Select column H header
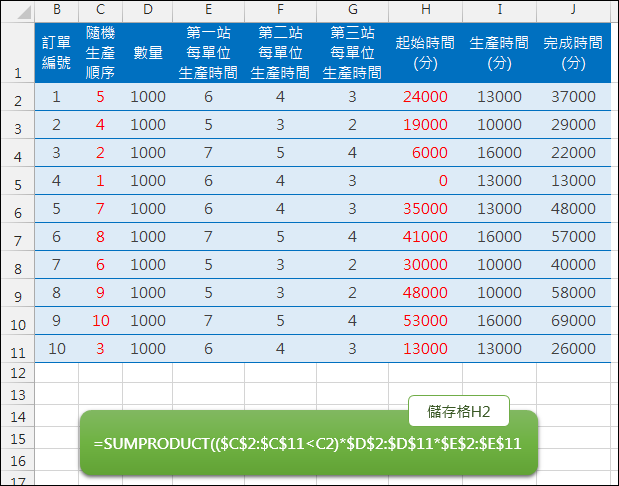This screenshot has width=619, height=486. pos(426,10)
